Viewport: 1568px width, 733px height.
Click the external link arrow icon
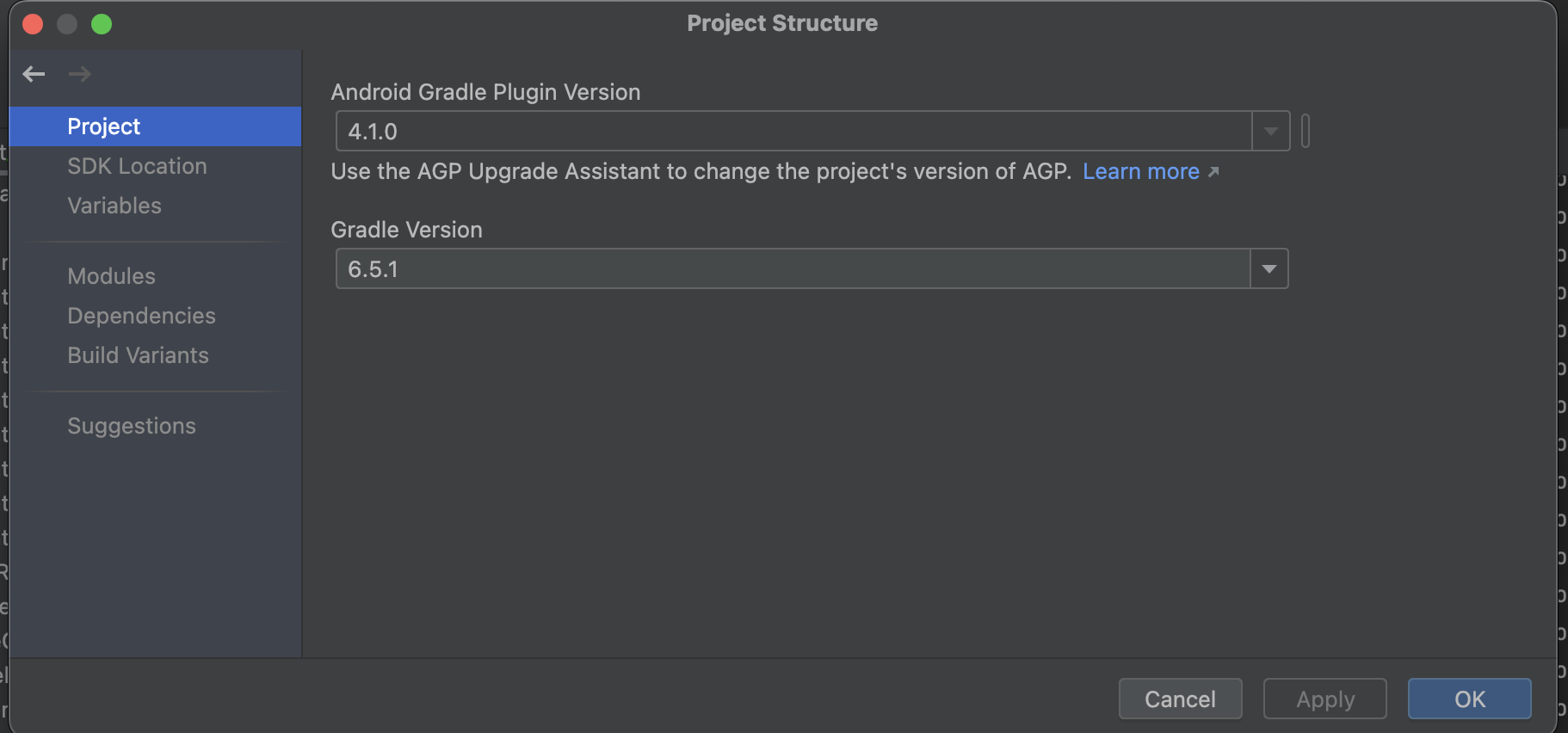1213,172
